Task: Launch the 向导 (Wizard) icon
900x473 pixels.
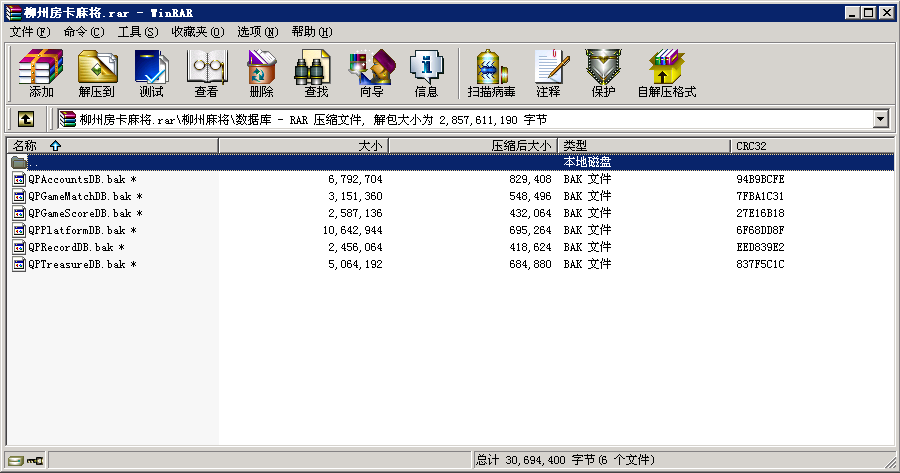Action: click(371, 74)
